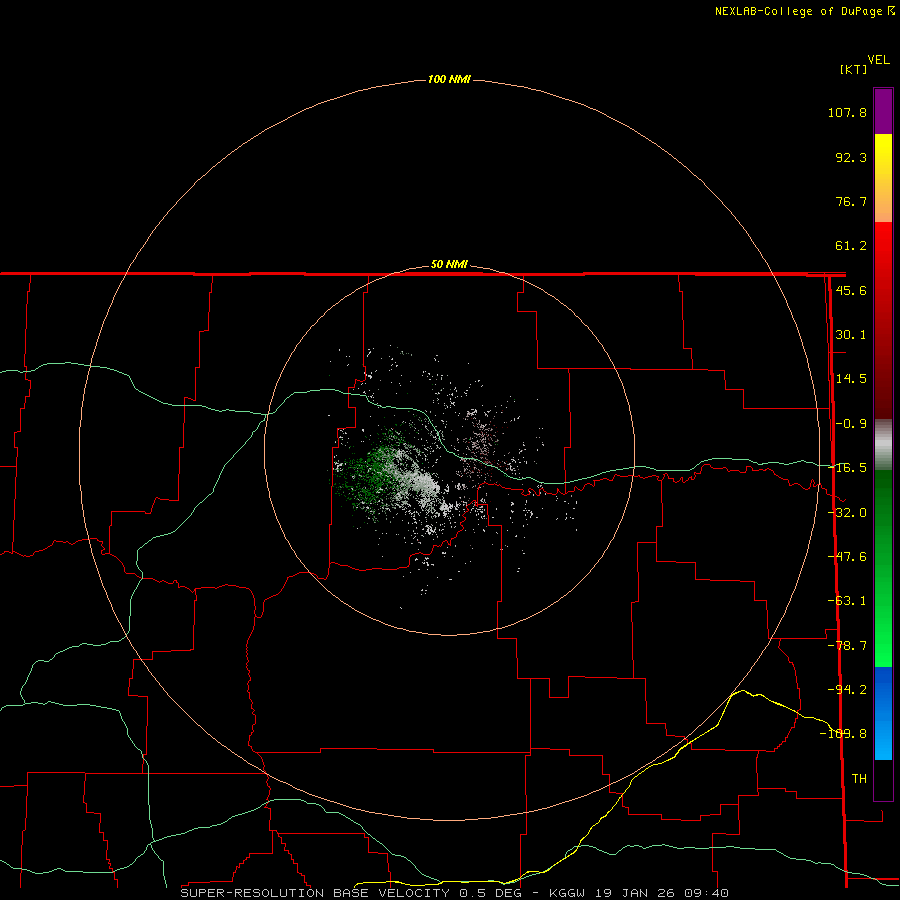Click the 107.8 velocity scale value
Viewport: 900px width, 900px height.
click(847, 112)
